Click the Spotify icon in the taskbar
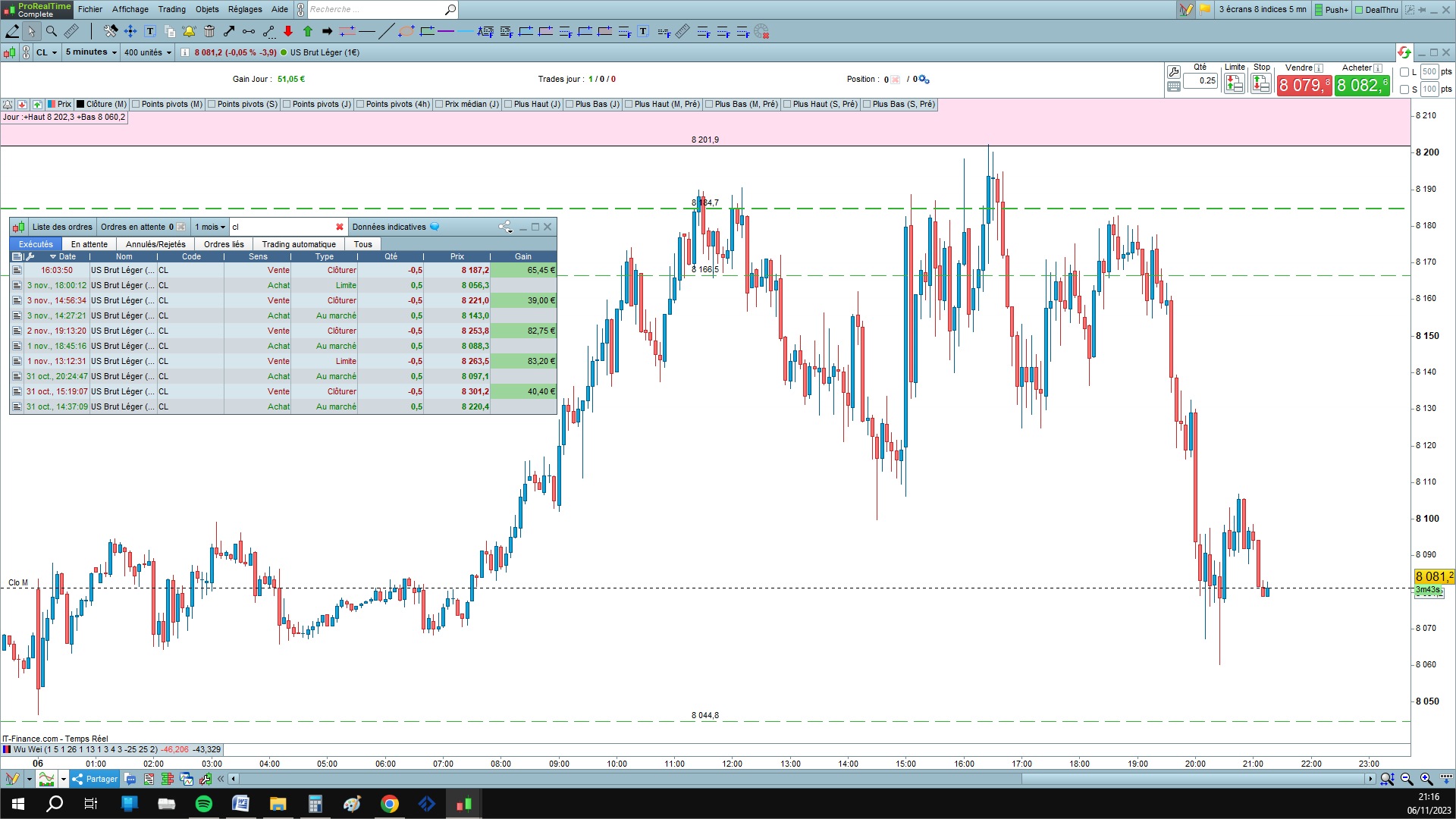The image size is (1456, 819). point(203,804)
